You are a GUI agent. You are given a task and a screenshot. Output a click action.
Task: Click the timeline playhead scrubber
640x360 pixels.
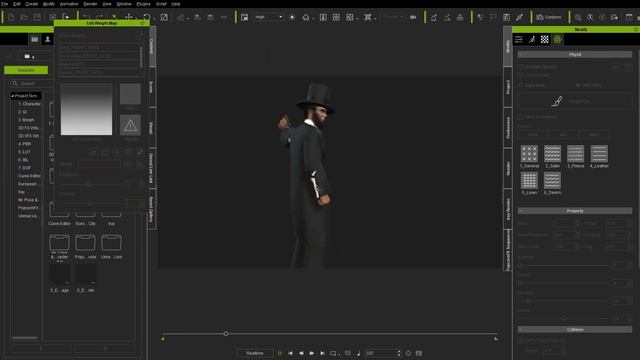tap(226, 334)
